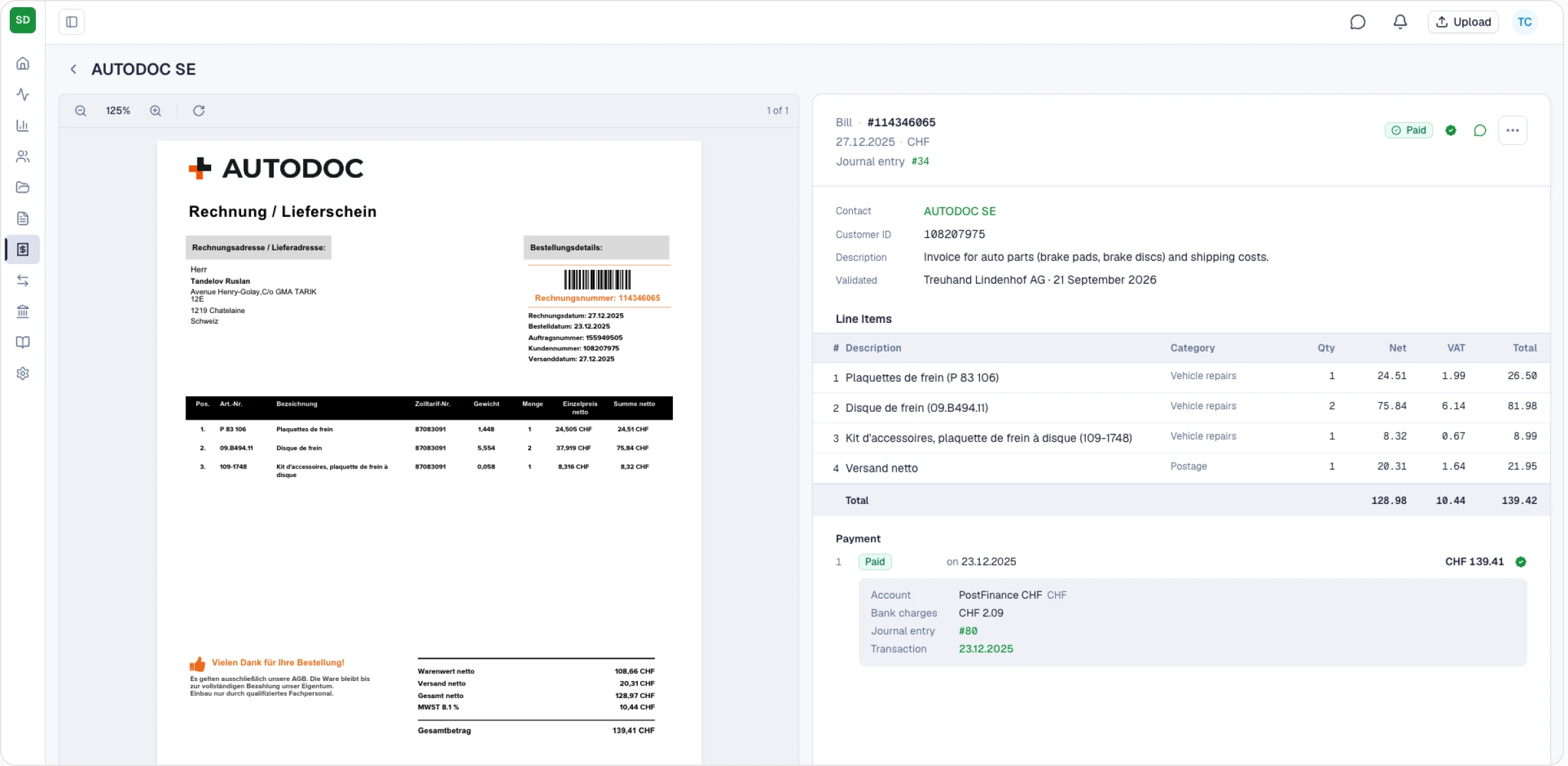
Task: Click the invoice document preview page
Action: click(429, 452)
